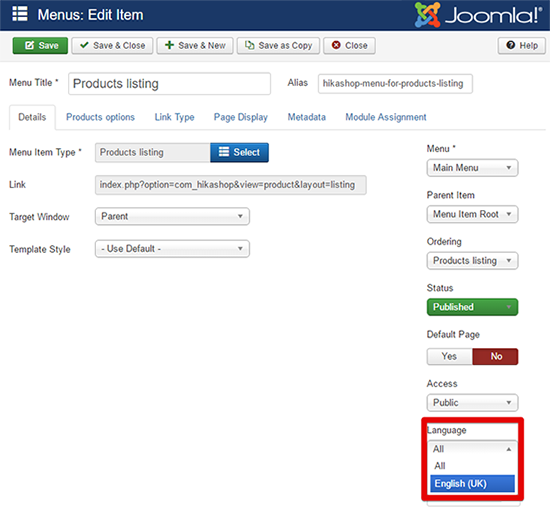Click the Joomla logo
Viewport: 550px width, 517px height.
point(478,15)
